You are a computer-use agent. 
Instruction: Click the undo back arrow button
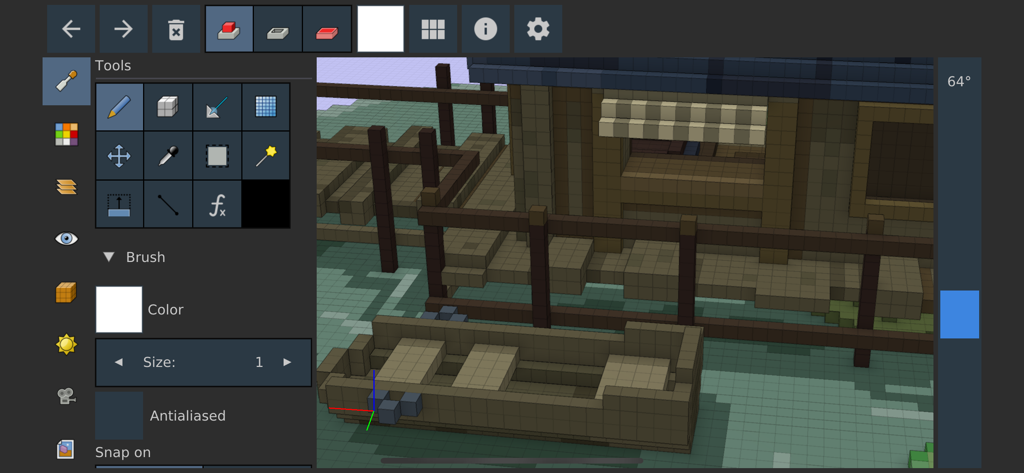(x=71, y=29)
